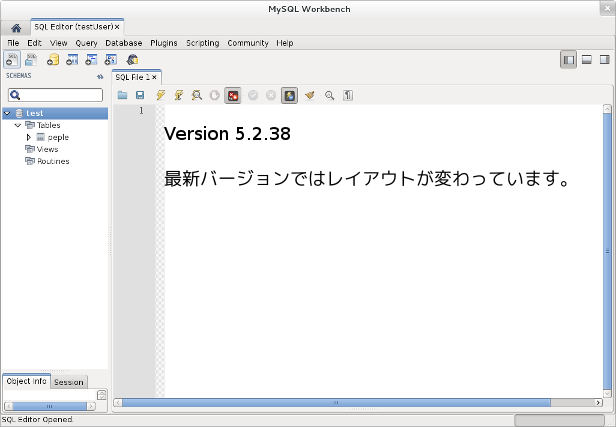Click the editor vertical scrollbar thumb

pyautogui.click(x=607, y=251)
